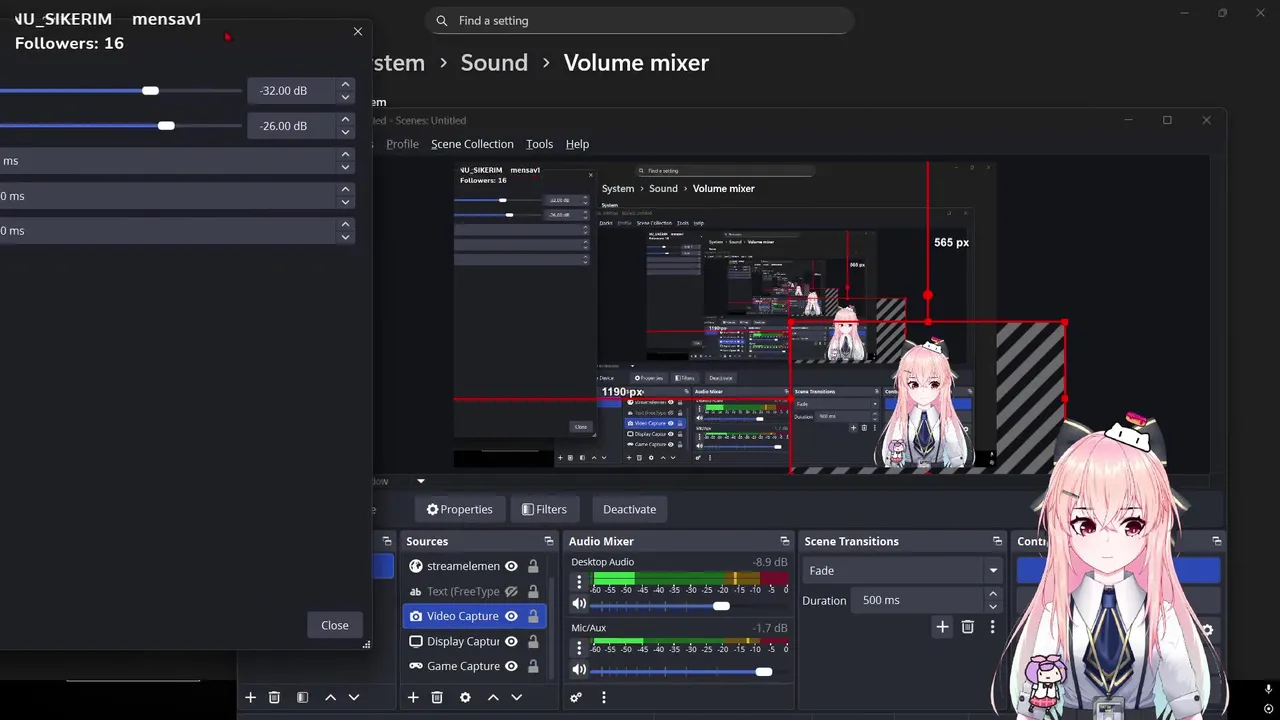1280x720 pixels.
Task: Open the Scene Collection menu
Action: pos(472,144)
